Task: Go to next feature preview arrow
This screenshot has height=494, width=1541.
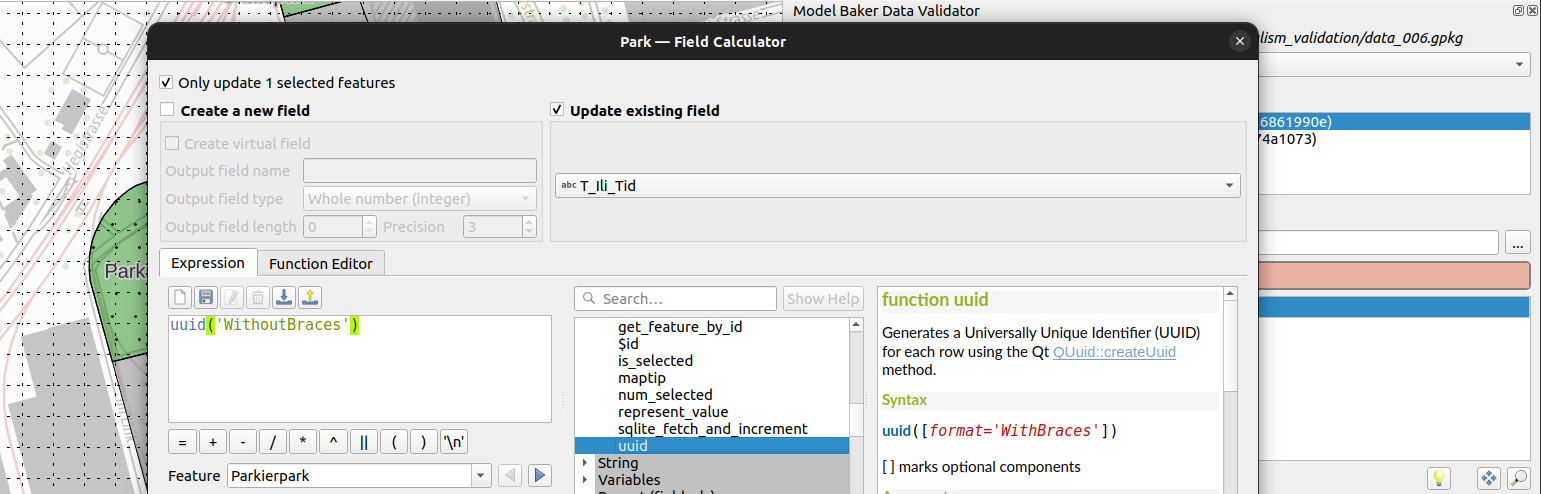Action: 540,476
